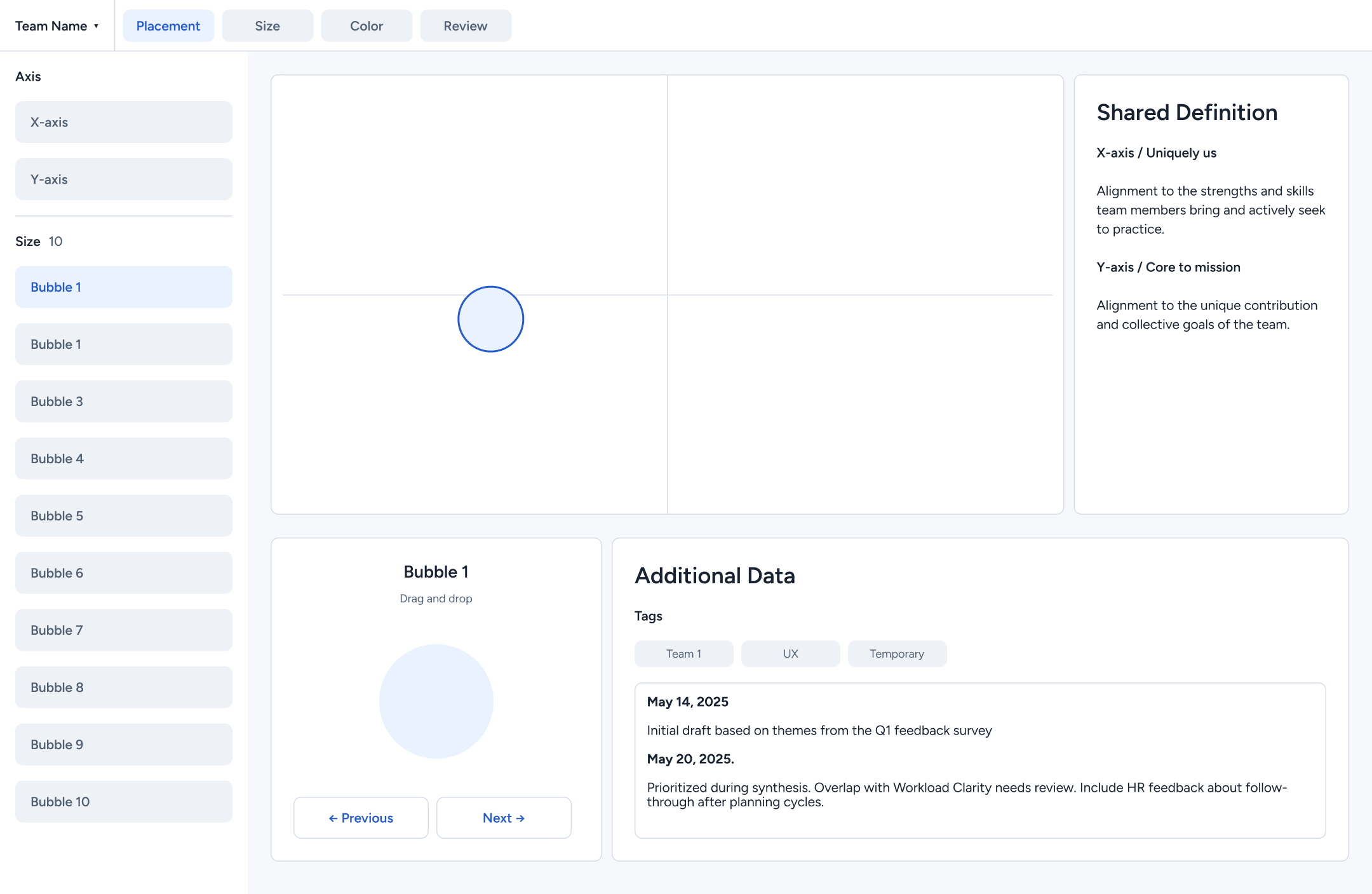The image size is (1372, 894).
Task: Select Bubble 4 in the list
Action: coord(124,459)
